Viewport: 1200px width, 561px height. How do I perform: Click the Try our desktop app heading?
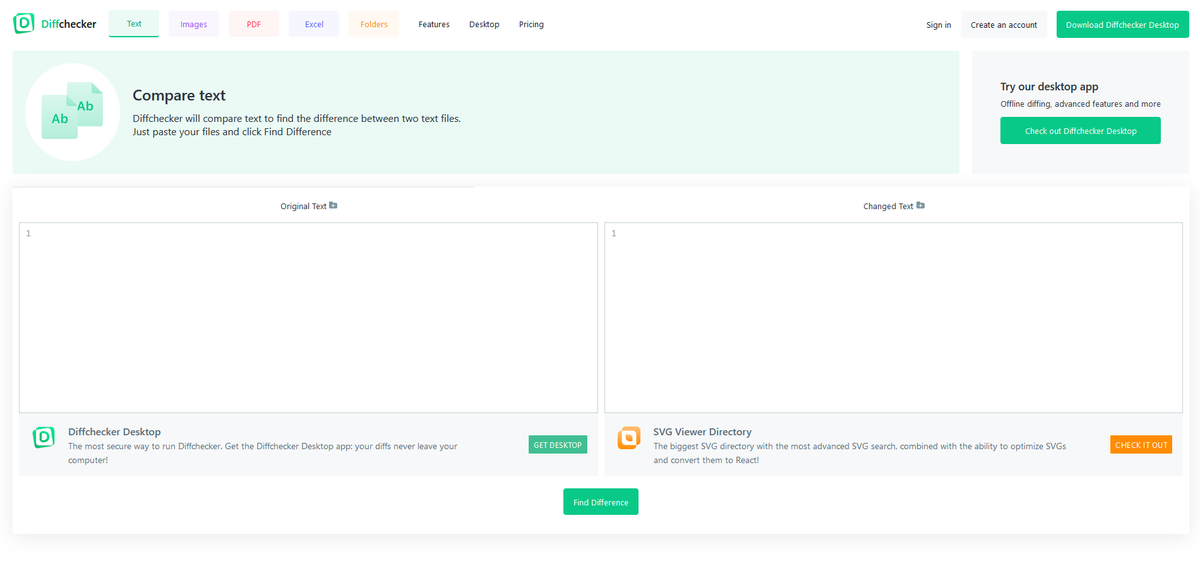[1049, 87]
